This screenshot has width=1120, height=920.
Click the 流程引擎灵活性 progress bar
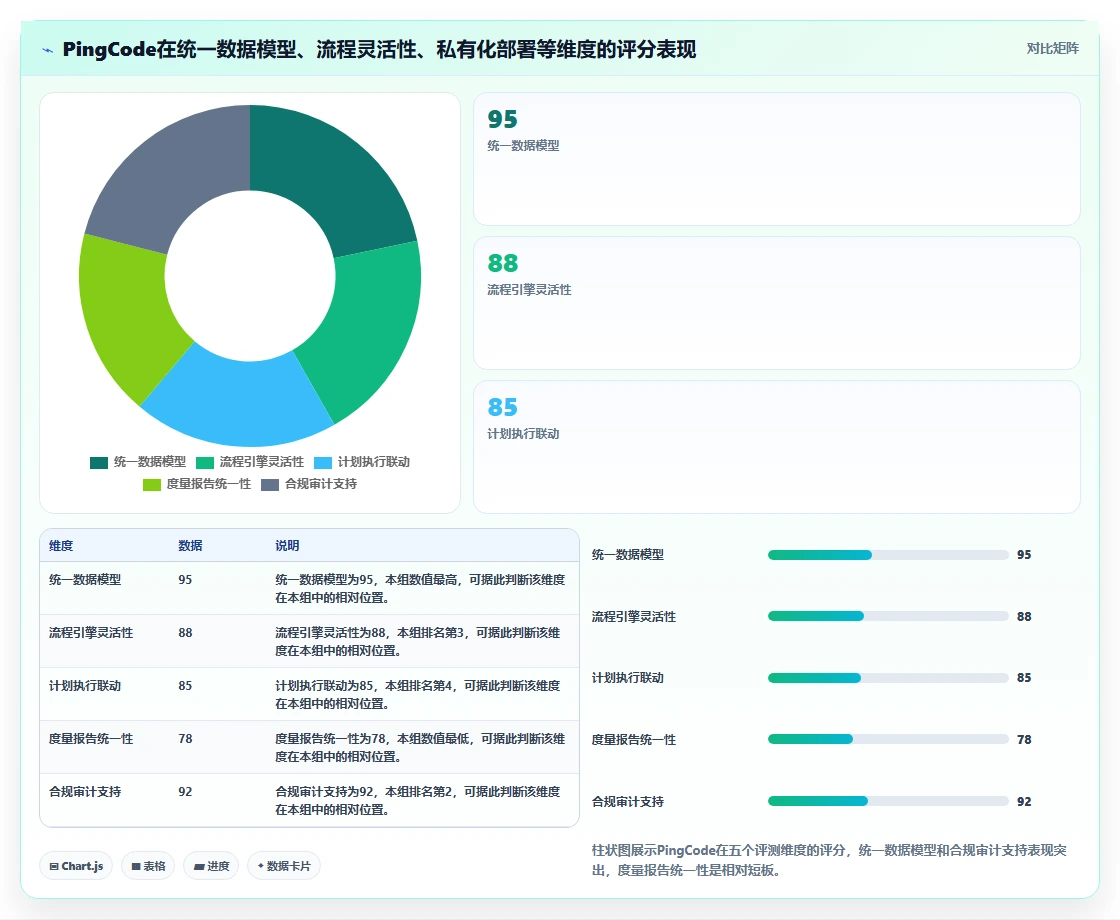coord(888,616)
